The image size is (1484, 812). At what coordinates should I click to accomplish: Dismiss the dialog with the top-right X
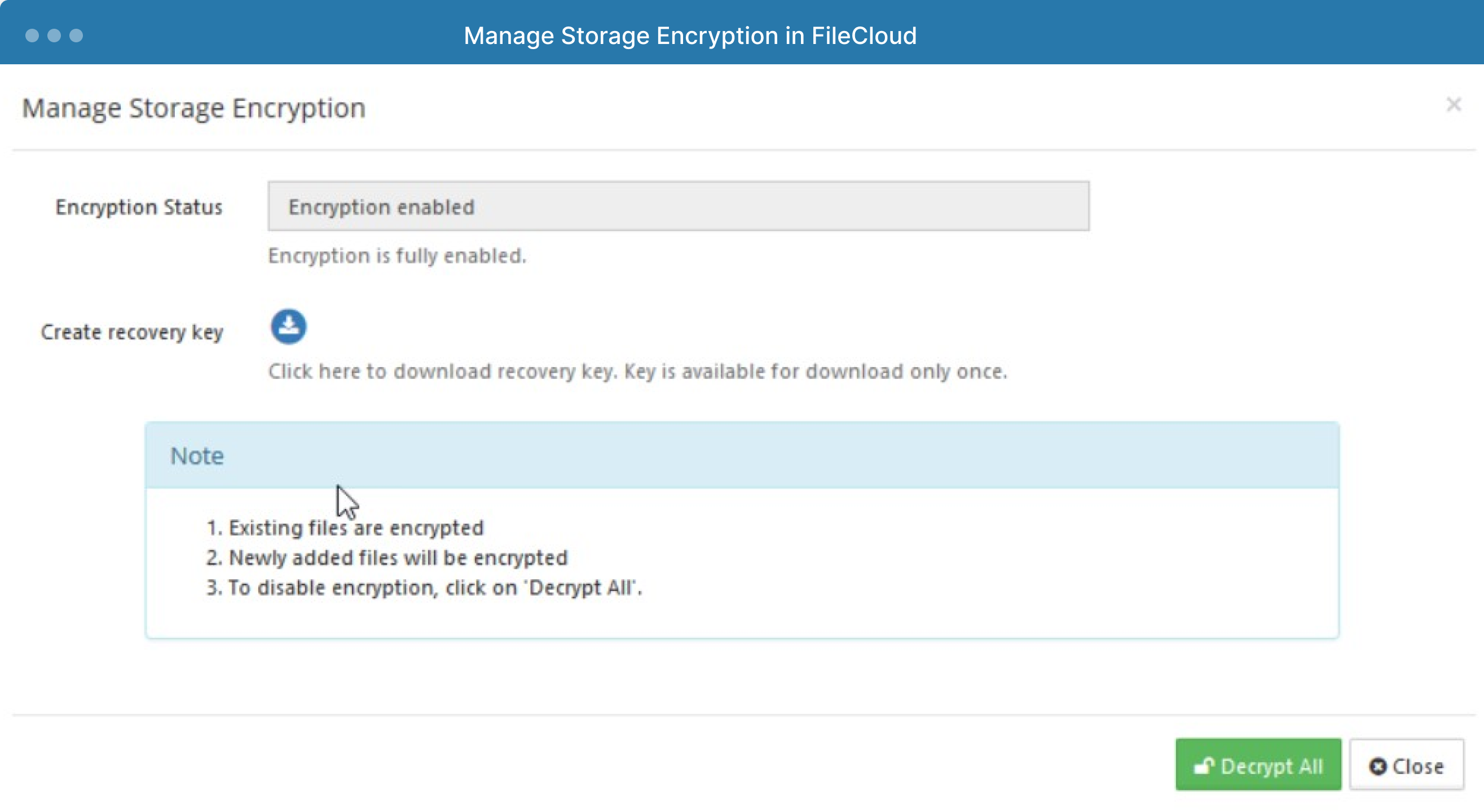coord(1454,104)
